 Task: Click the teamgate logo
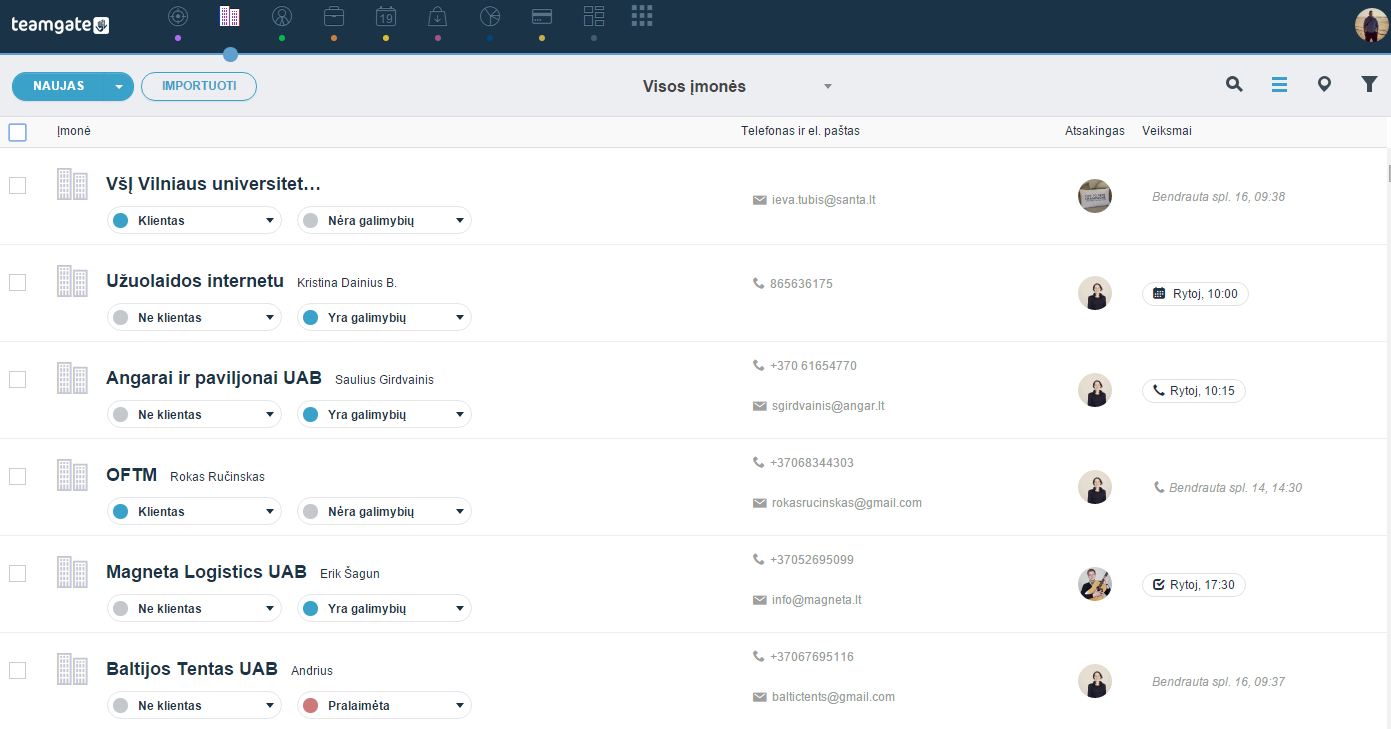[x=60, y=25]
